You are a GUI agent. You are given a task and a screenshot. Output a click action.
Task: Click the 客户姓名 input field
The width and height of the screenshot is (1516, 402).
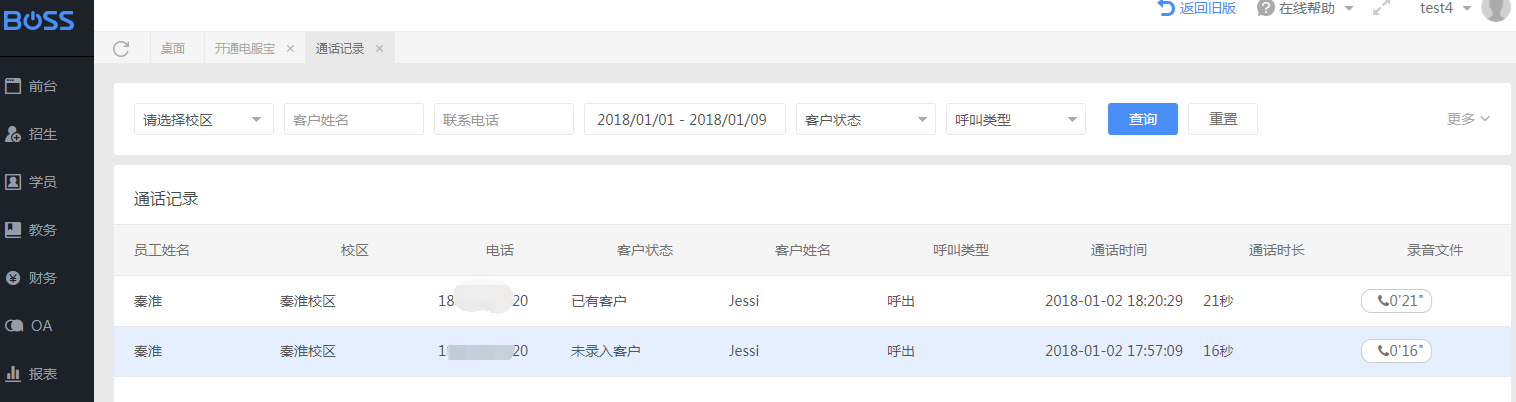coord(354,119)
